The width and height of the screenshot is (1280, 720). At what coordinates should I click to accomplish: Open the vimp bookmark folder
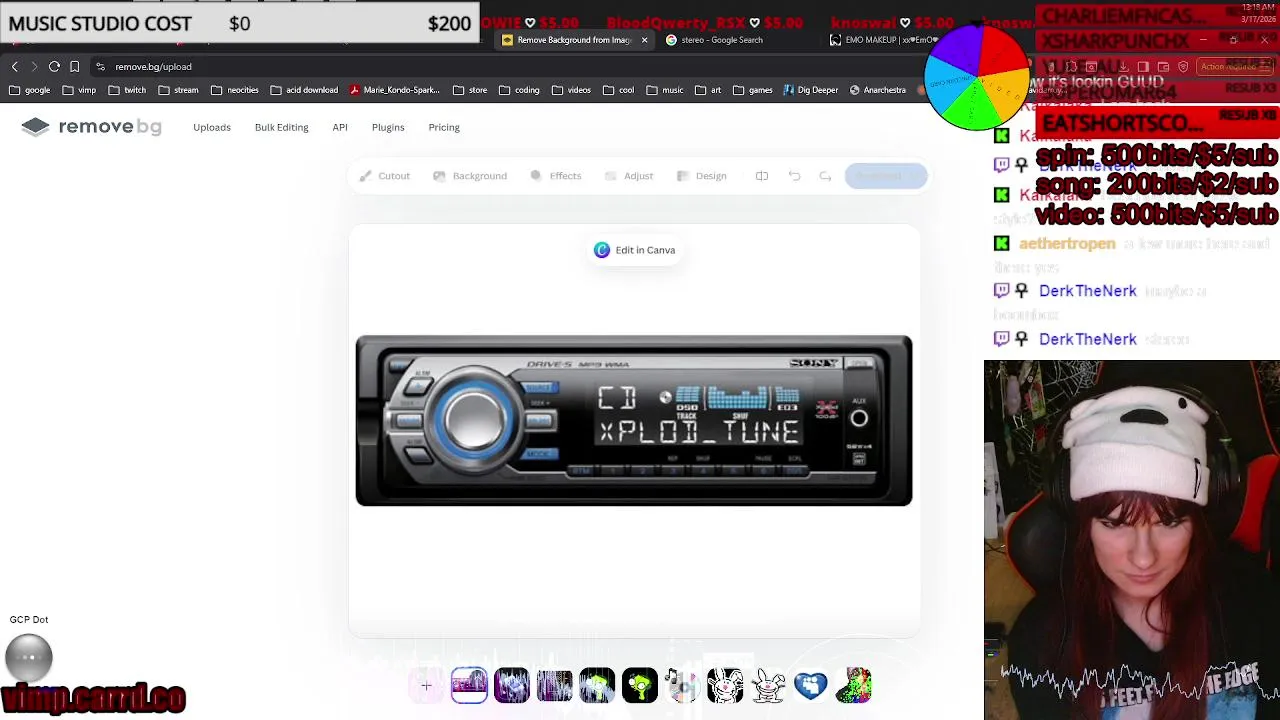tap(79, 90)
